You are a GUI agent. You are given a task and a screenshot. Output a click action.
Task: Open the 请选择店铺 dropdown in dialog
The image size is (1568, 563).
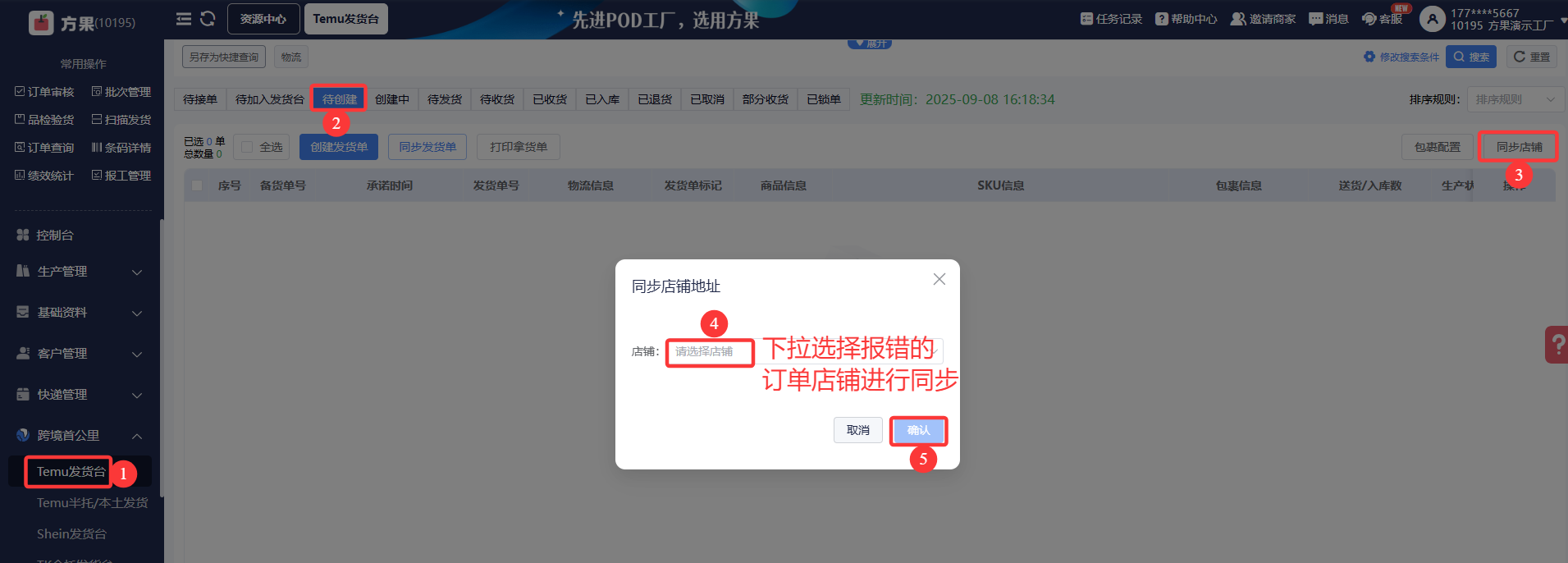[804, 351]
